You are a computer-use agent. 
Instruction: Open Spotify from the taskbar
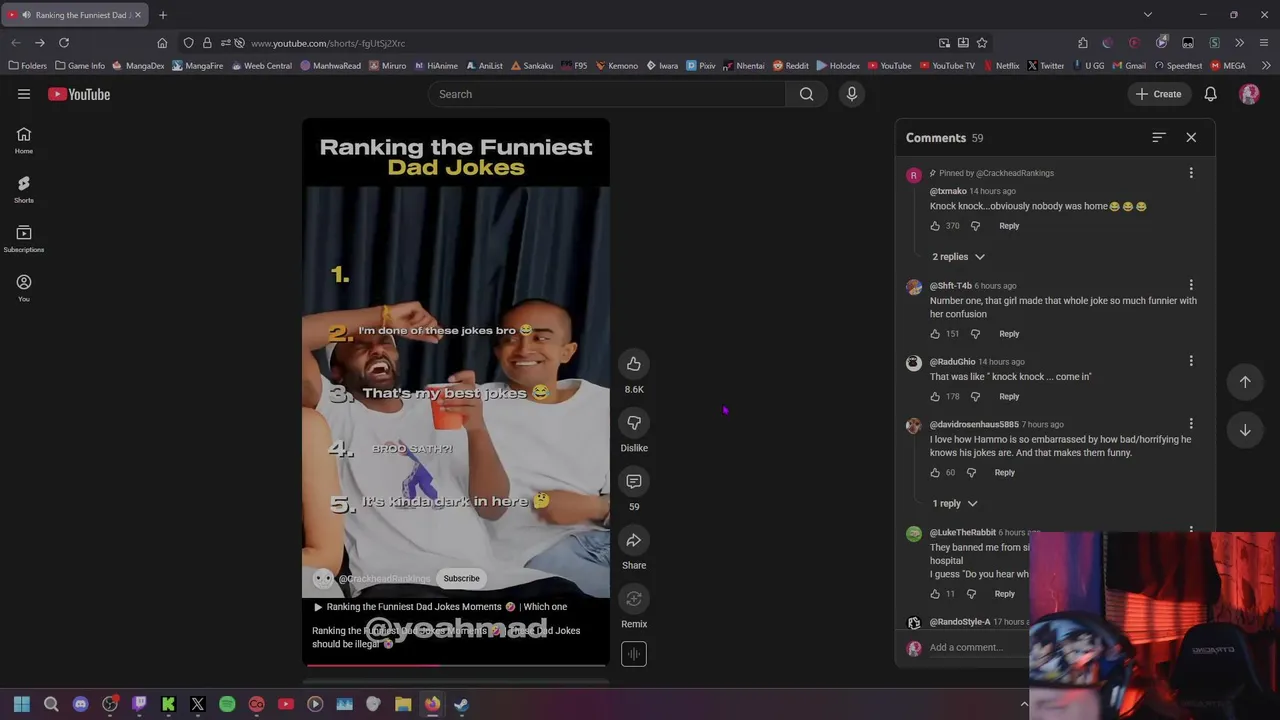coord(227,704)
